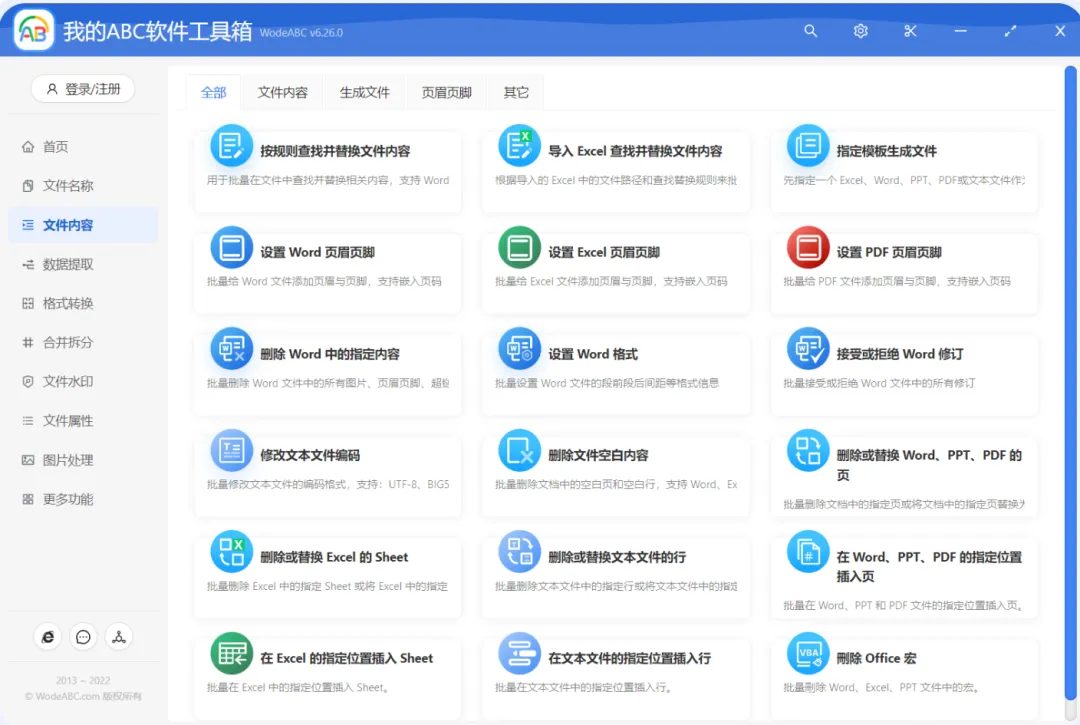Select 文件内容 in the sidebar

click(x=83, y=225)
